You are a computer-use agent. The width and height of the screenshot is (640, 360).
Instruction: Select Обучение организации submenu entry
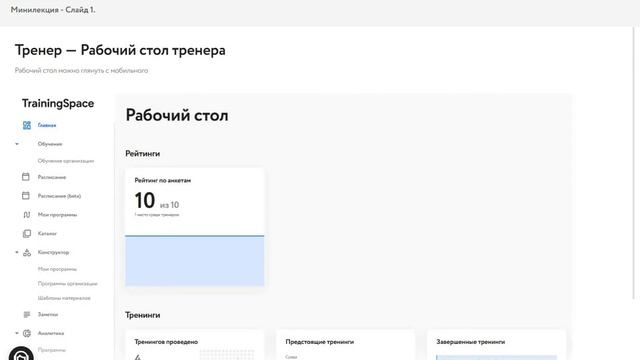66,161
